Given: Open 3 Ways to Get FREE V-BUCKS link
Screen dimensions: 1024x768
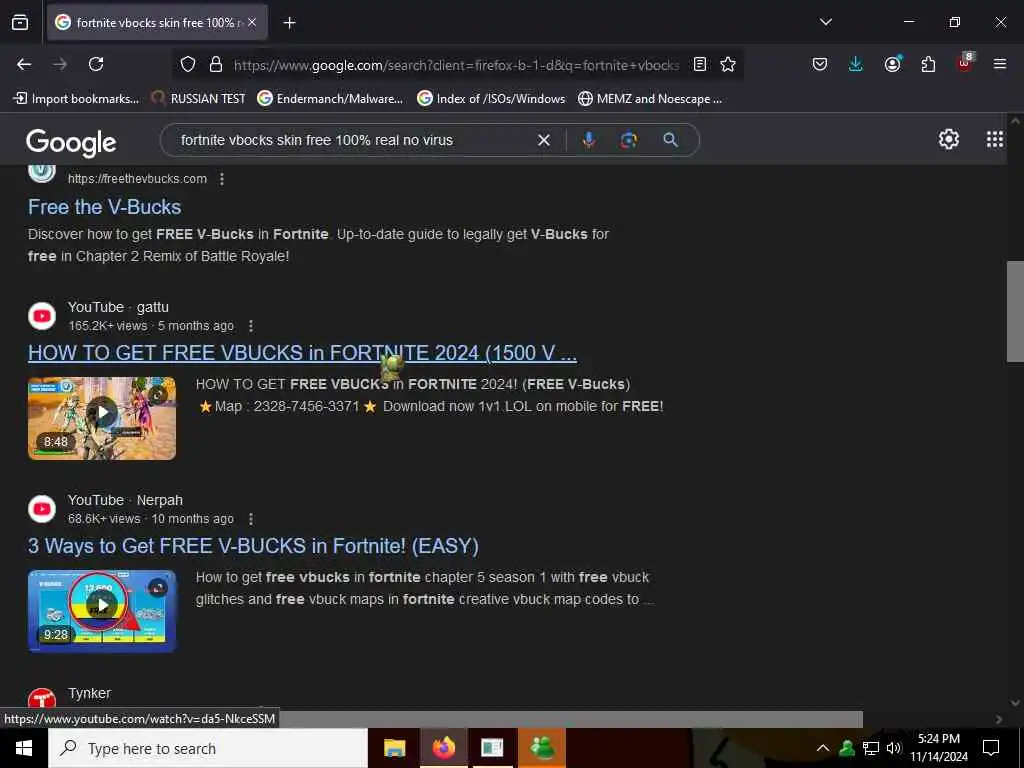Looking at the screenshot, I should pyautogui.click(x=253, y=546).
